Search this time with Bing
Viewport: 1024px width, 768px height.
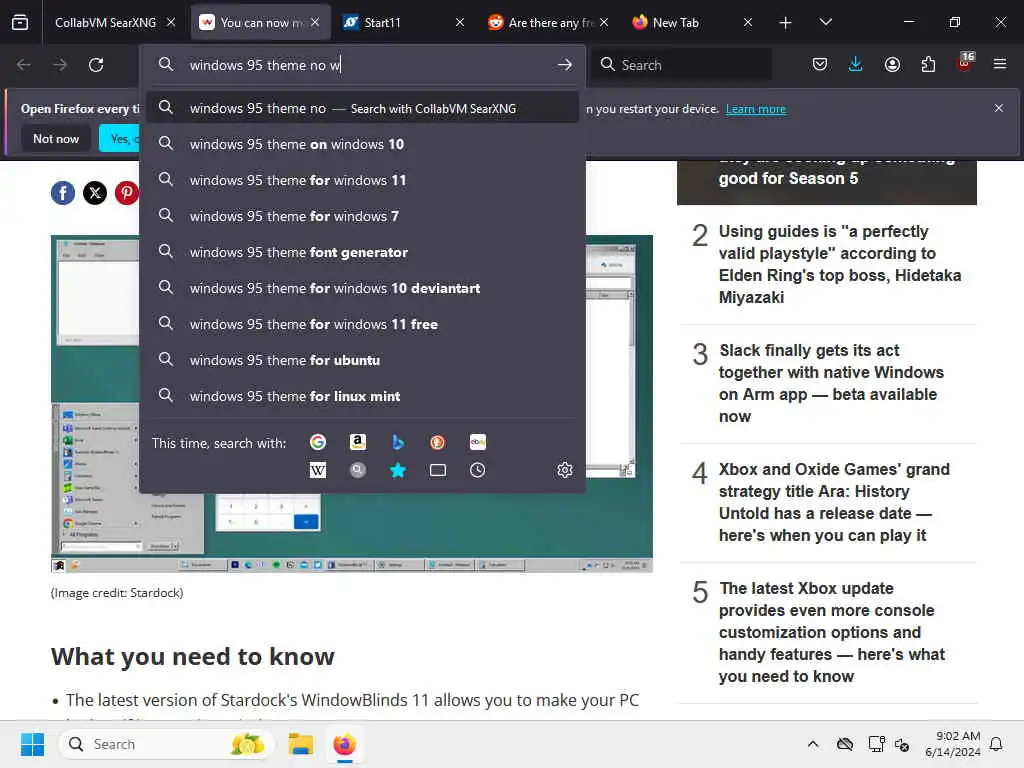398,442
